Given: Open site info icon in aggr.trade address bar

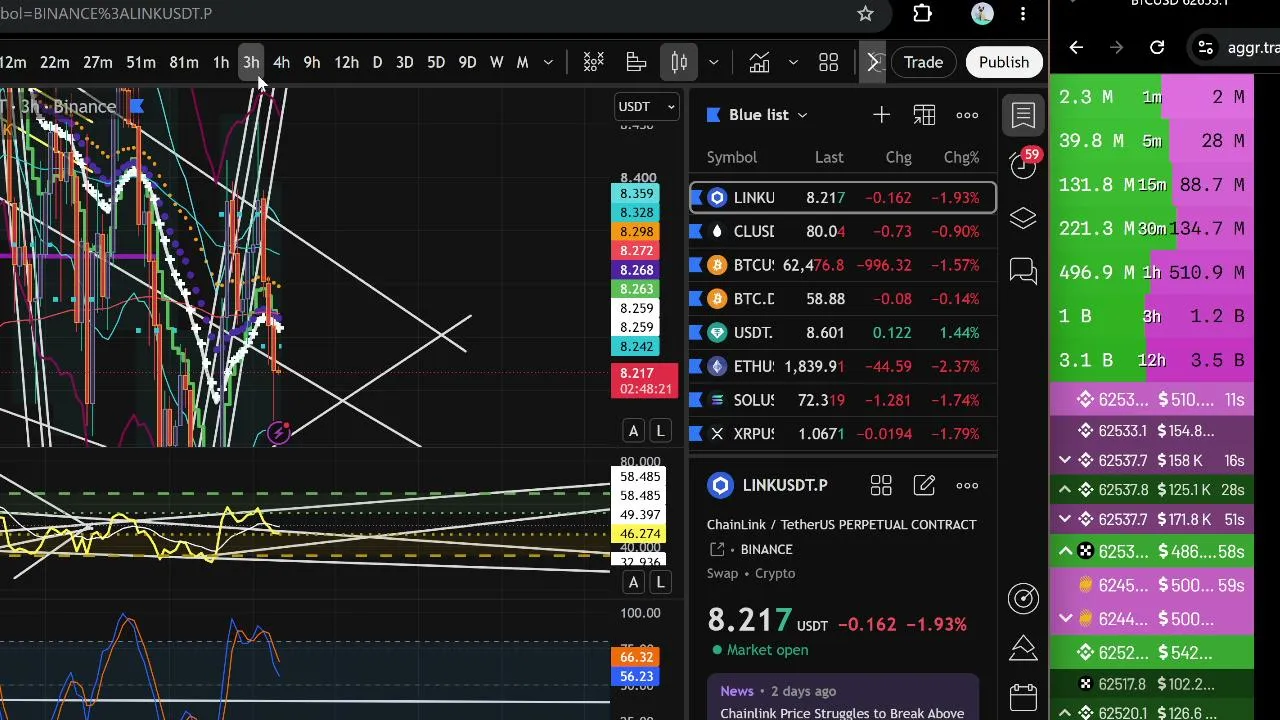Looking at the screenshot, I should click(1206, 47).
